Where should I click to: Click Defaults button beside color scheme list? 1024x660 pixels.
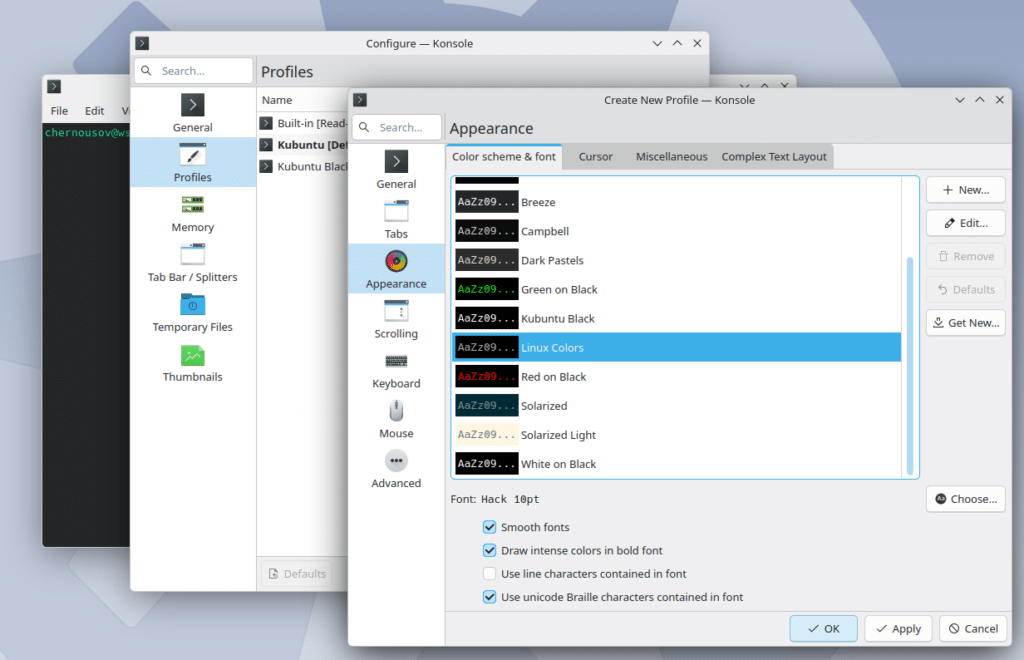click(x=965, y=289)
